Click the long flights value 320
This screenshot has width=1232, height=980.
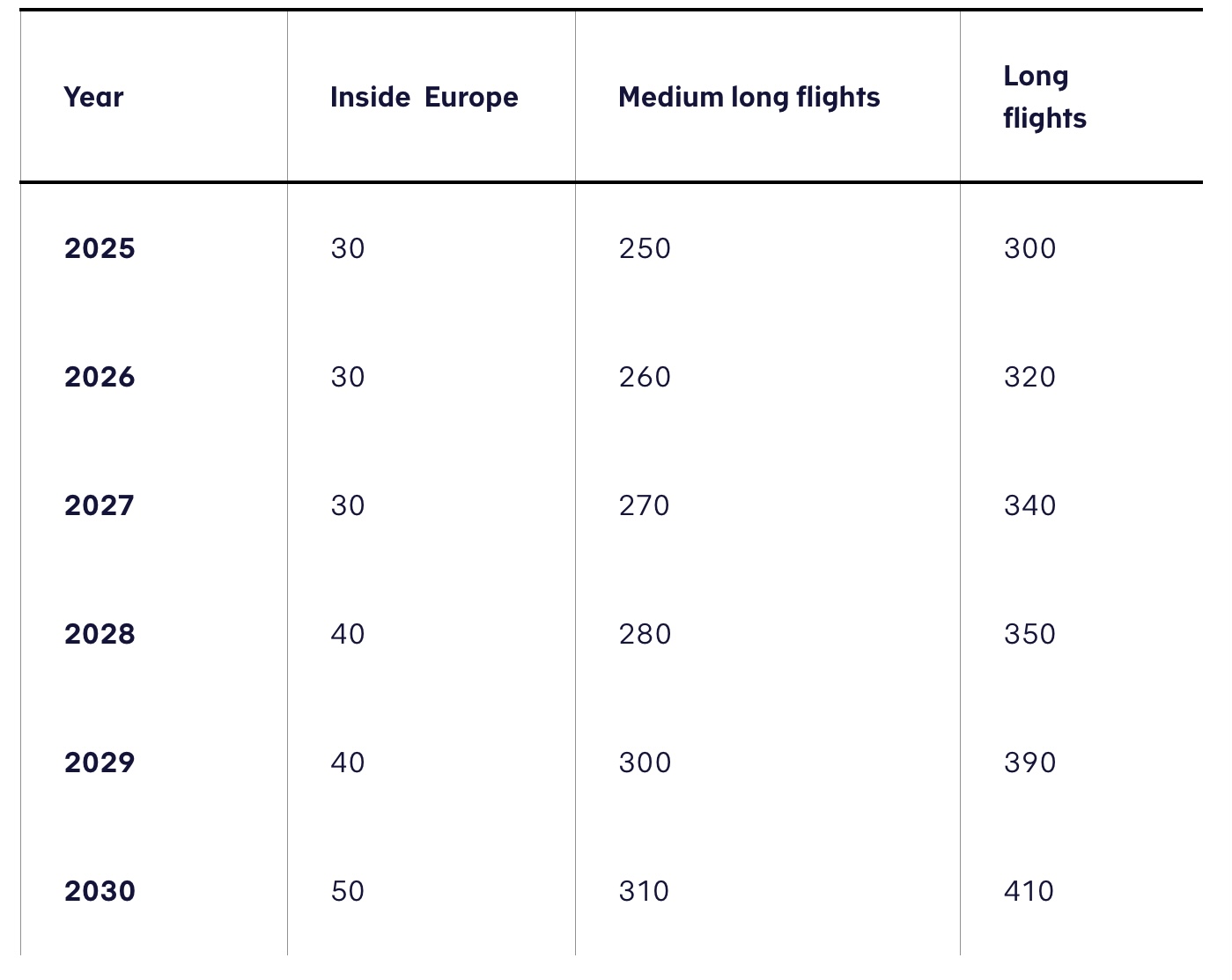(x=1029, y=377)
